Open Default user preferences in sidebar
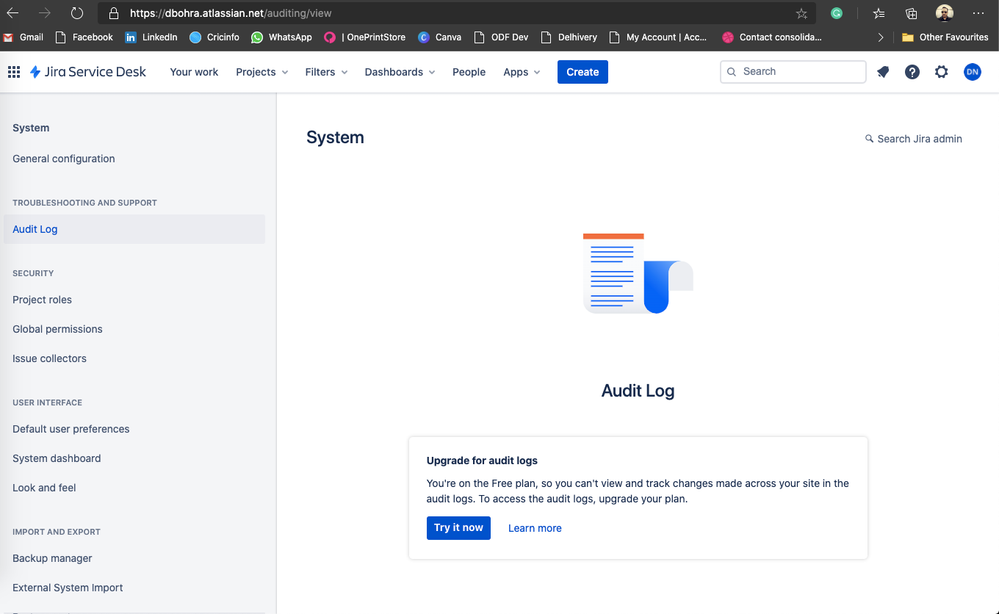The height and width of the screenshot is (614, 999). tap(71, 429)
